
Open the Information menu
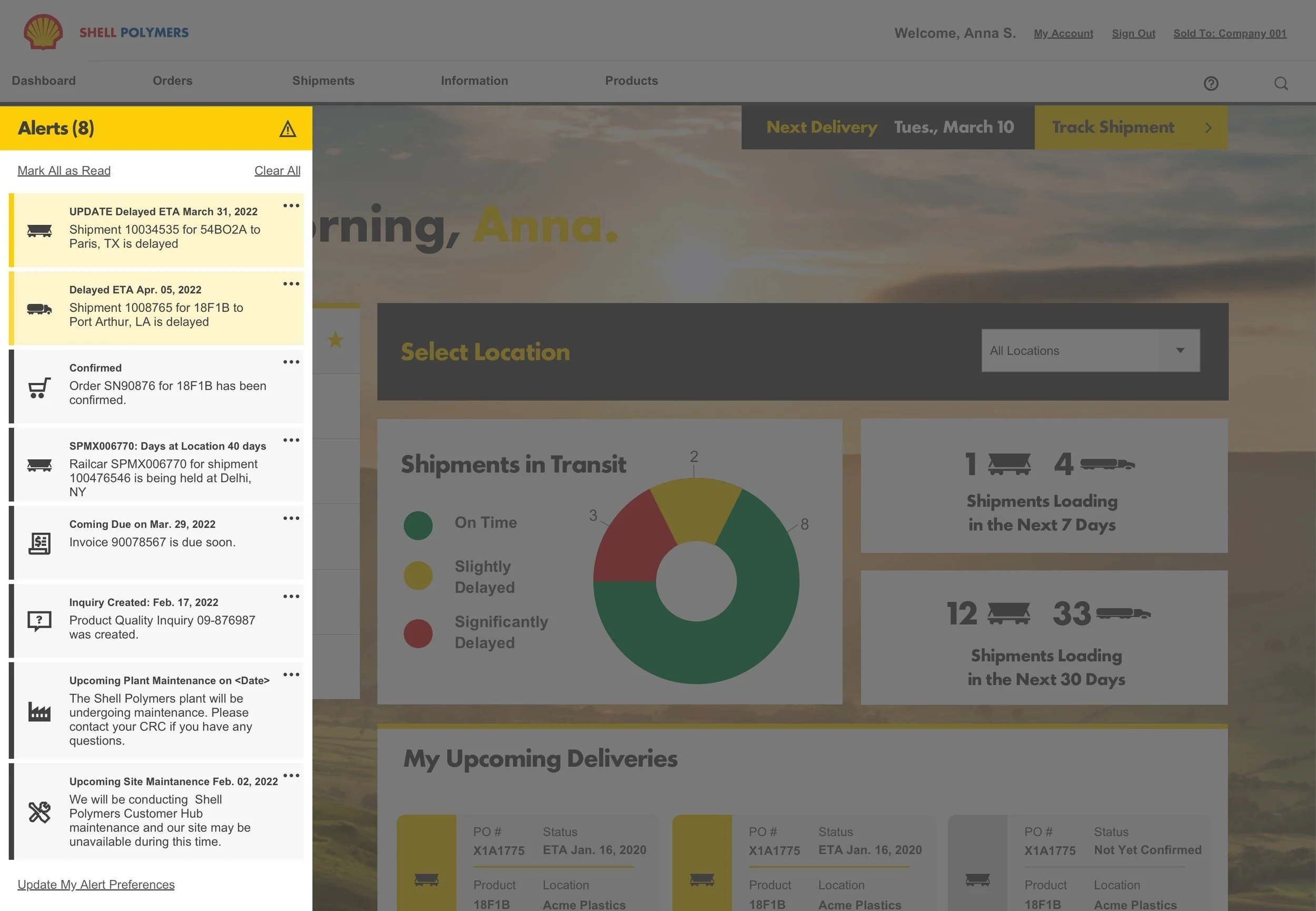474,81
